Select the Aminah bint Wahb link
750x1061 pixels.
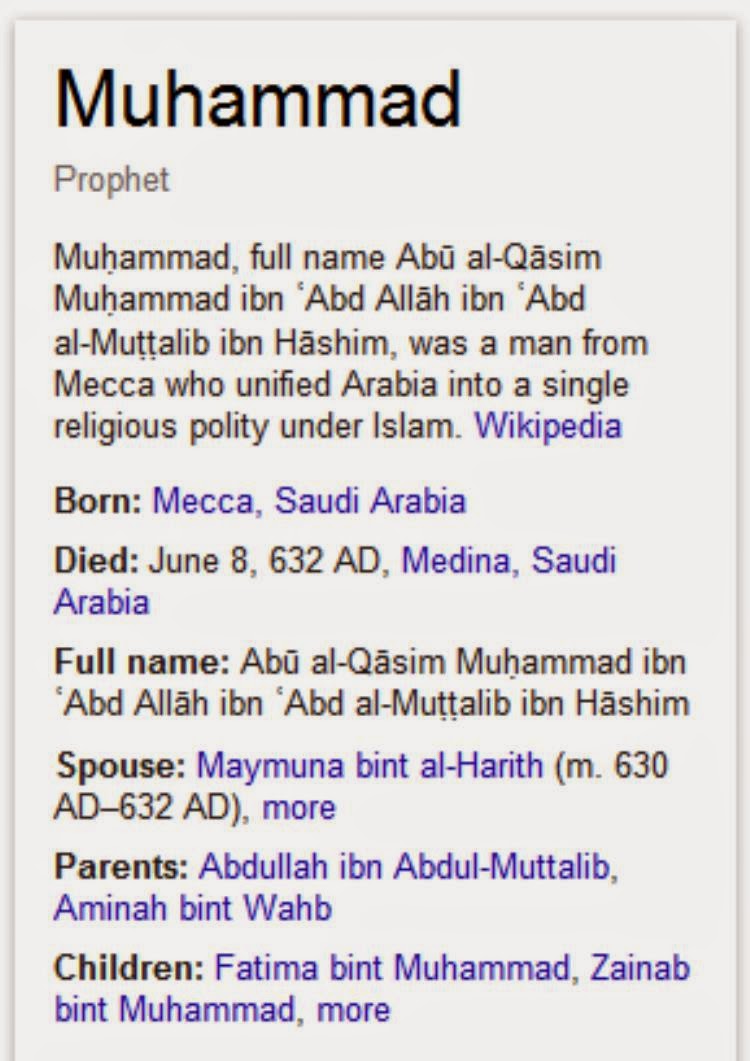192,908
